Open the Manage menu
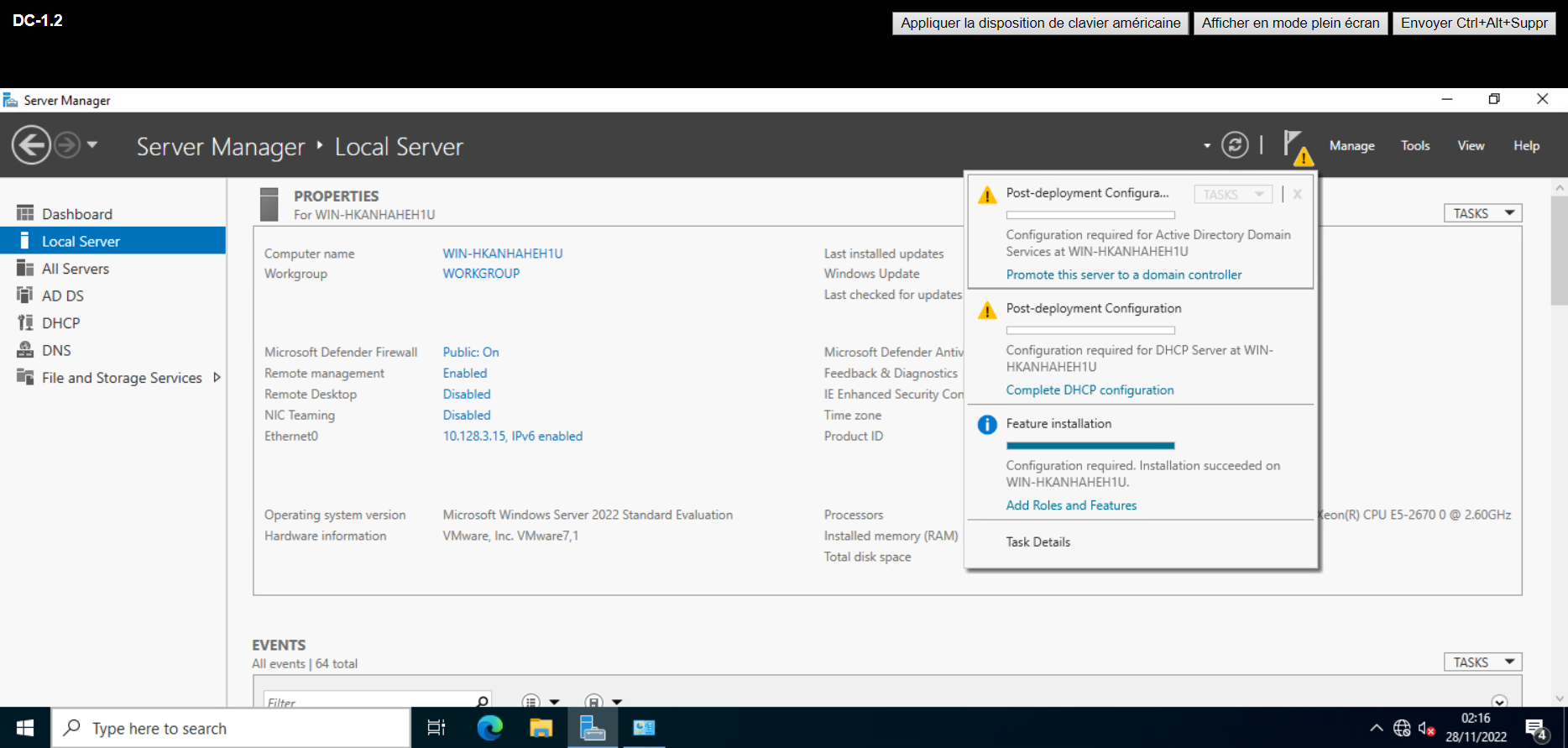This screenshot has width=1568, height=748. (x=1351, y=145)
